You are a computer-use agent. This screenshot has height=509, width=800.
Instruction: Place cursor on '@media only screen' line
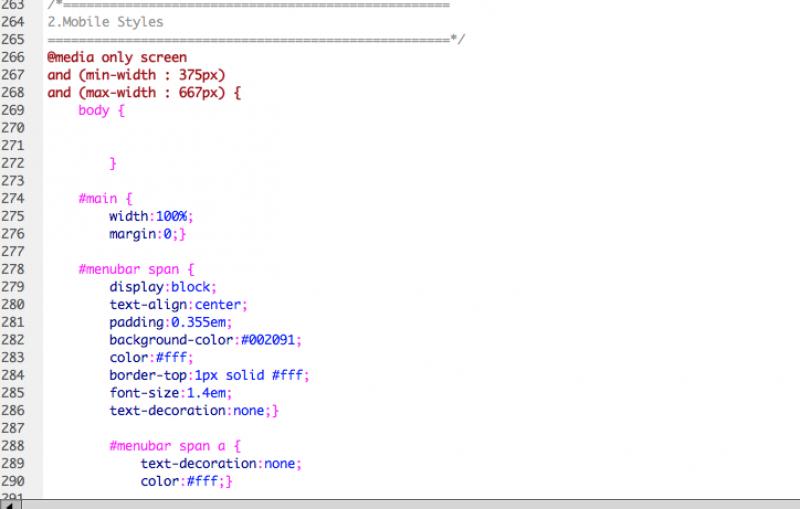(116, 57)
